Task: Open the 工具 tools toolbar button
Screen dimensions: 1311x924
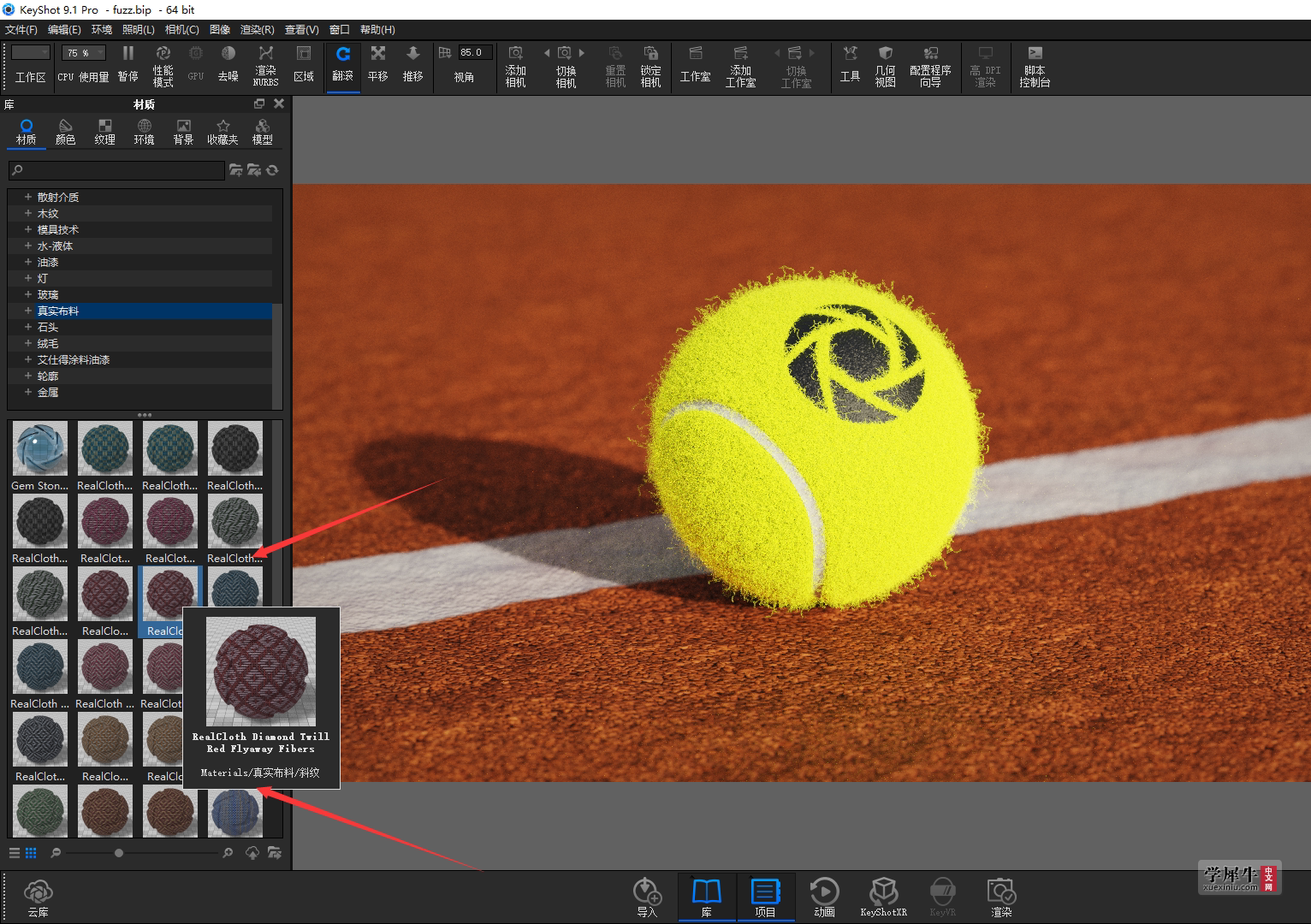Action: (x=850, y=65)
